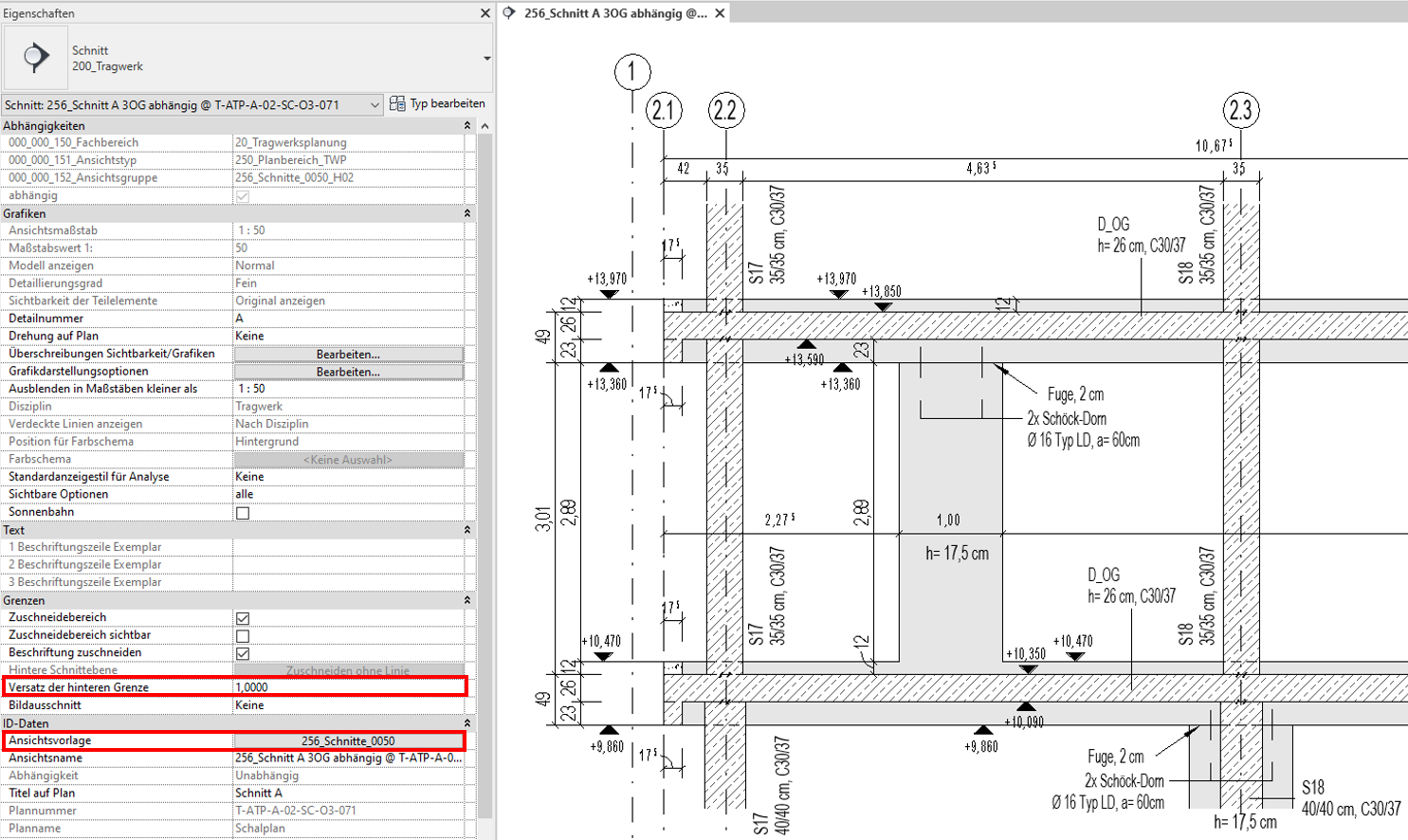Toggle the Sonnenbahn checkbox

click(x=243, y=513)
